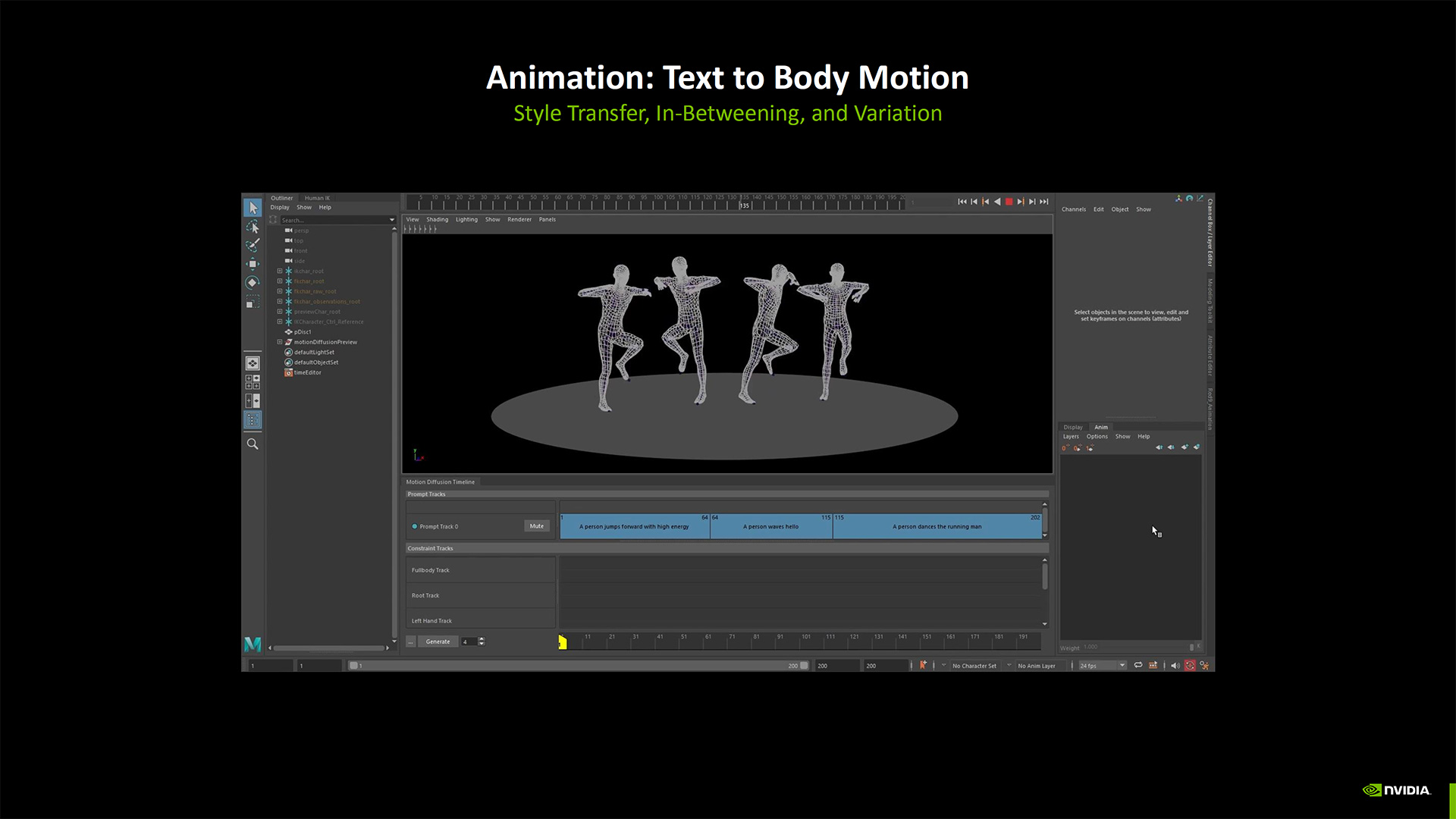Image resolution: width=1456 pixels, height=819 pixels.
Task: Pick the Move tool in toolbox
Action: pyautogui.click(x=253, y=264)
